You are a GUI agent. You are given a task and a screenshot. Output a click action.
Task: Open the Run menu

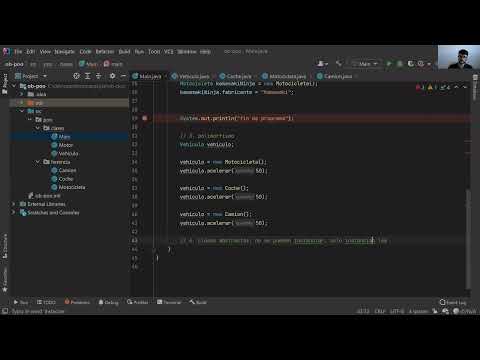click(x=139, y=52)
